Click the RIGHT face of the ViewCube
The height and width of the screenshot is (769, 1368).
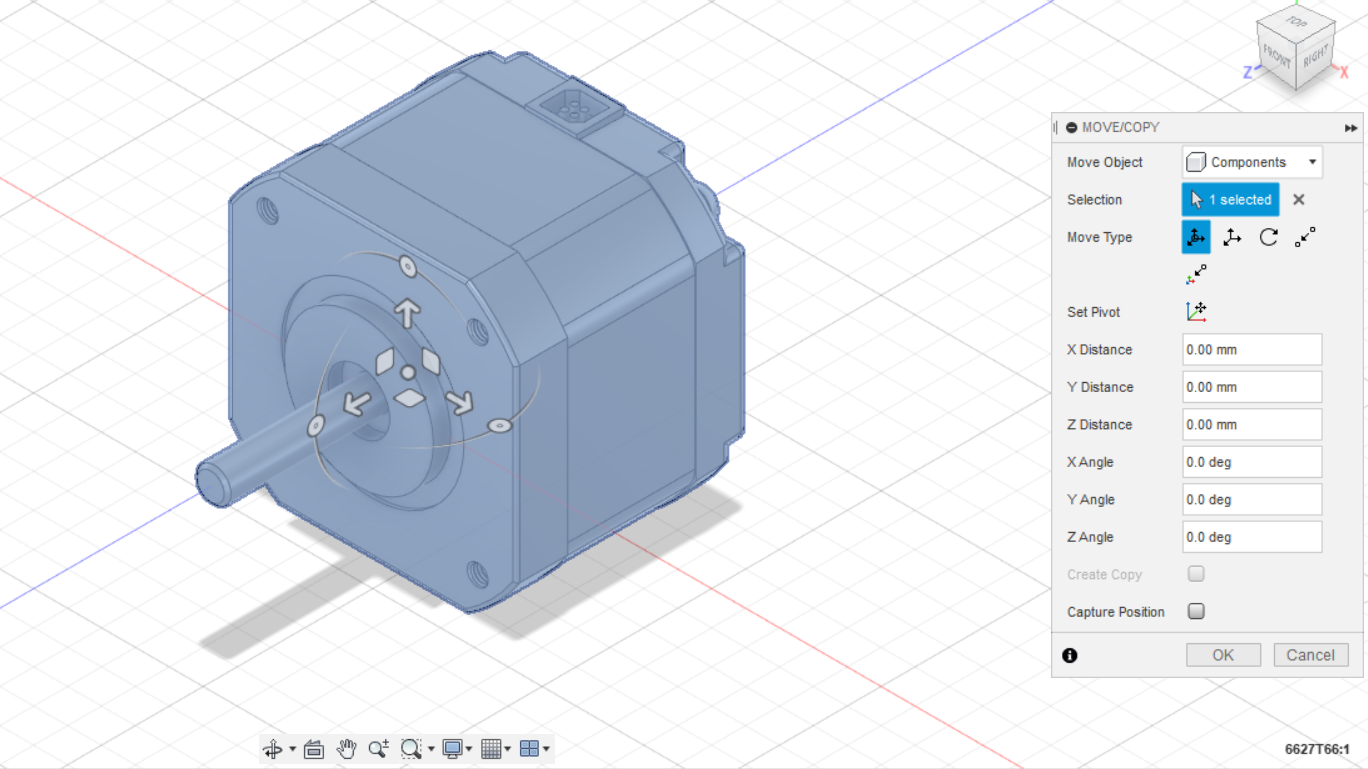1315,58
